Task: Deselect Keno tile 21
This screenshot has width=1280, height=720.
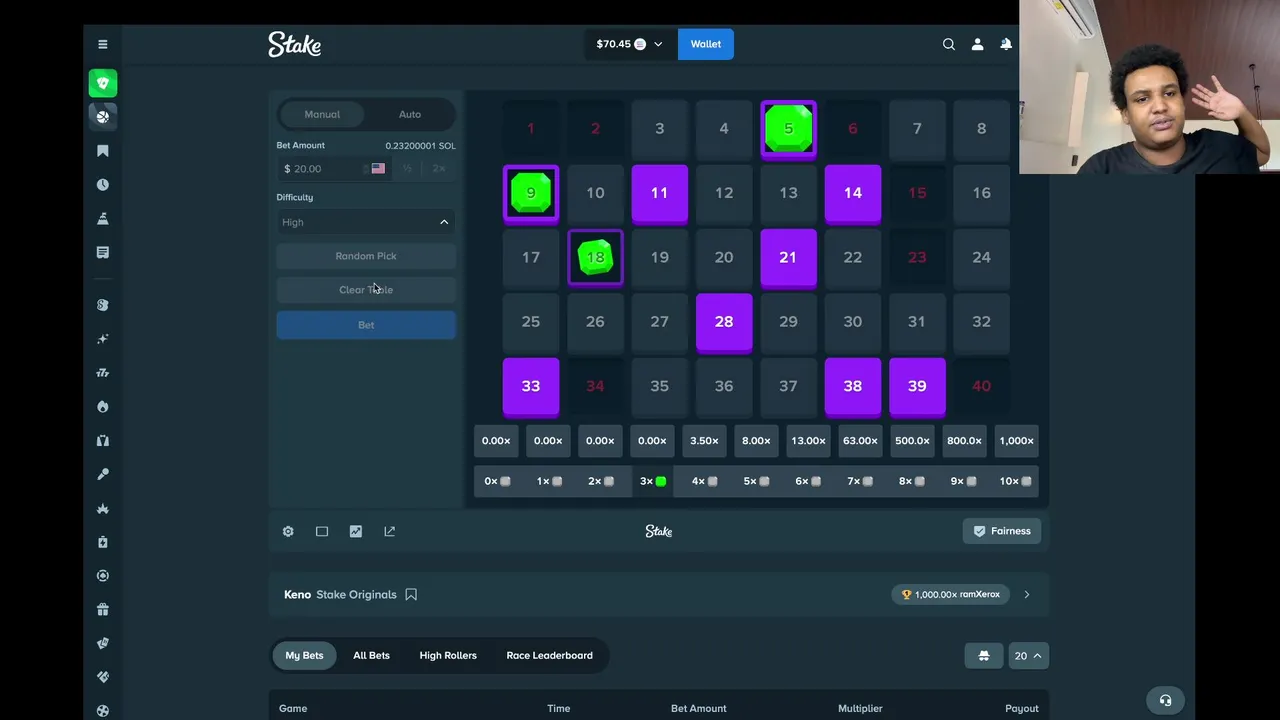Action: pos(788,258)
